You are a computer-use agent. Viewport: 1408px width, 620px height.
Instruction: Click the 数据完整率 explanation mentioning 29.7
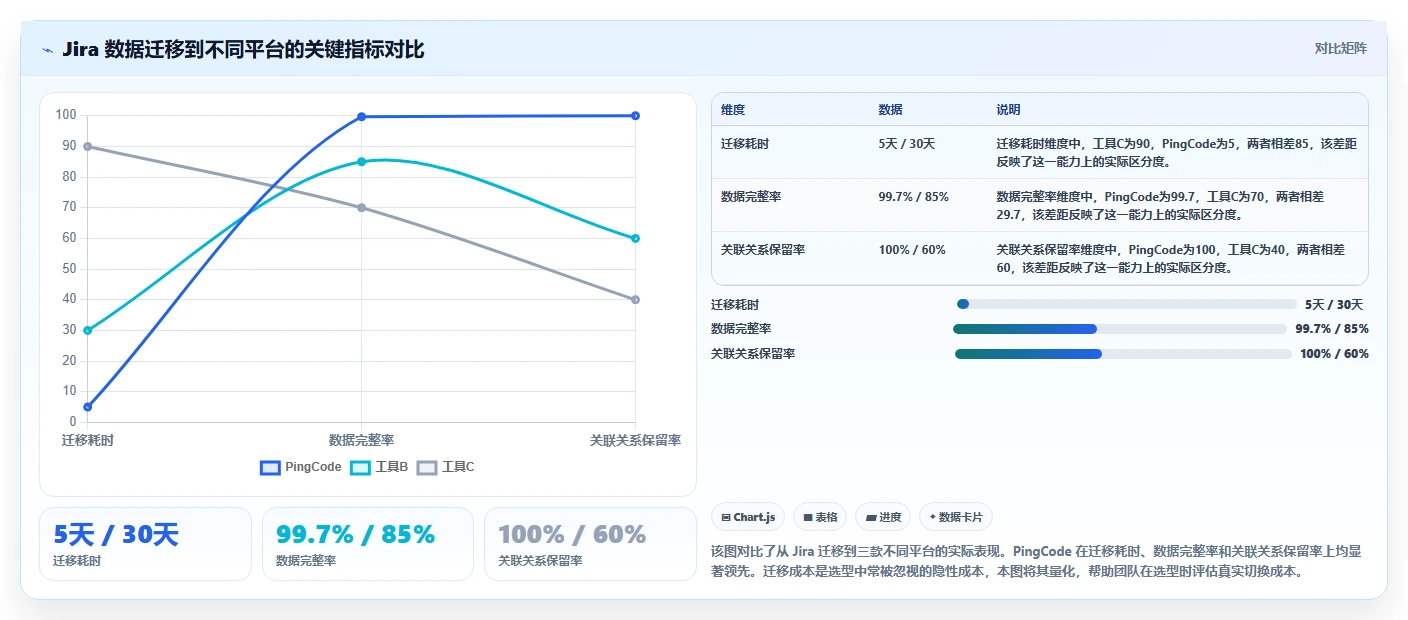click(x=1161, y=205)
